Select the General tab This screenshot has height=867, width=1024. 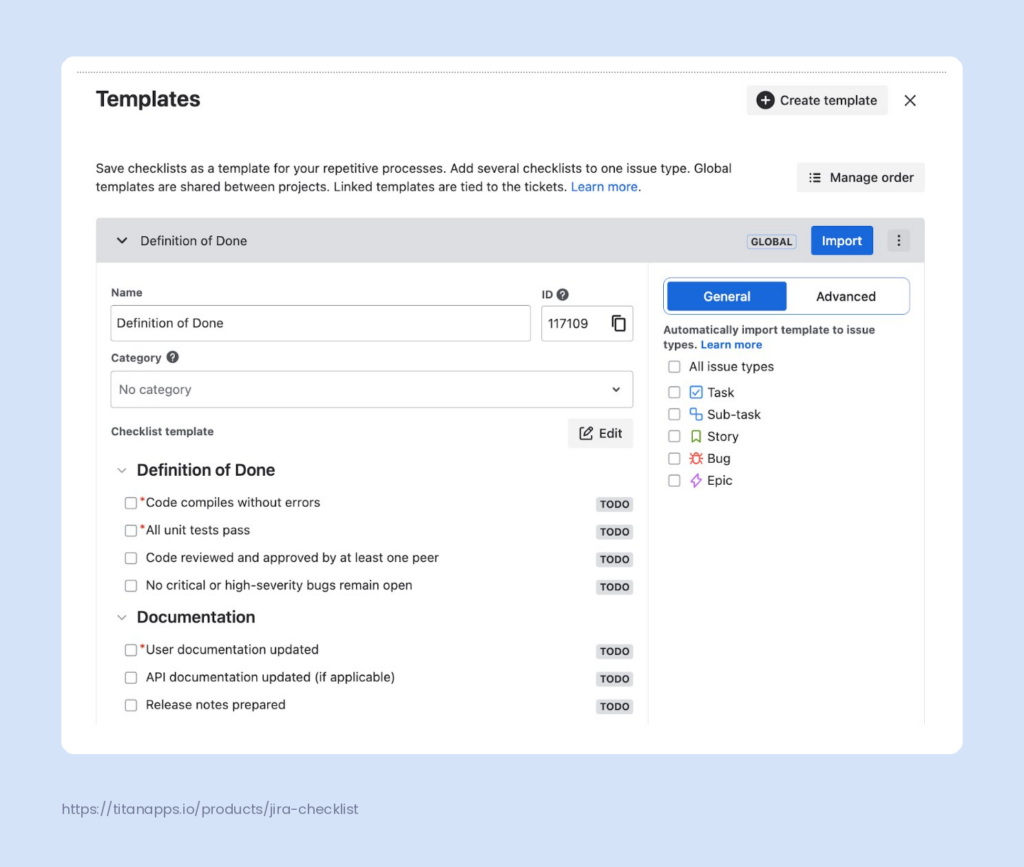tap(727, 297)
